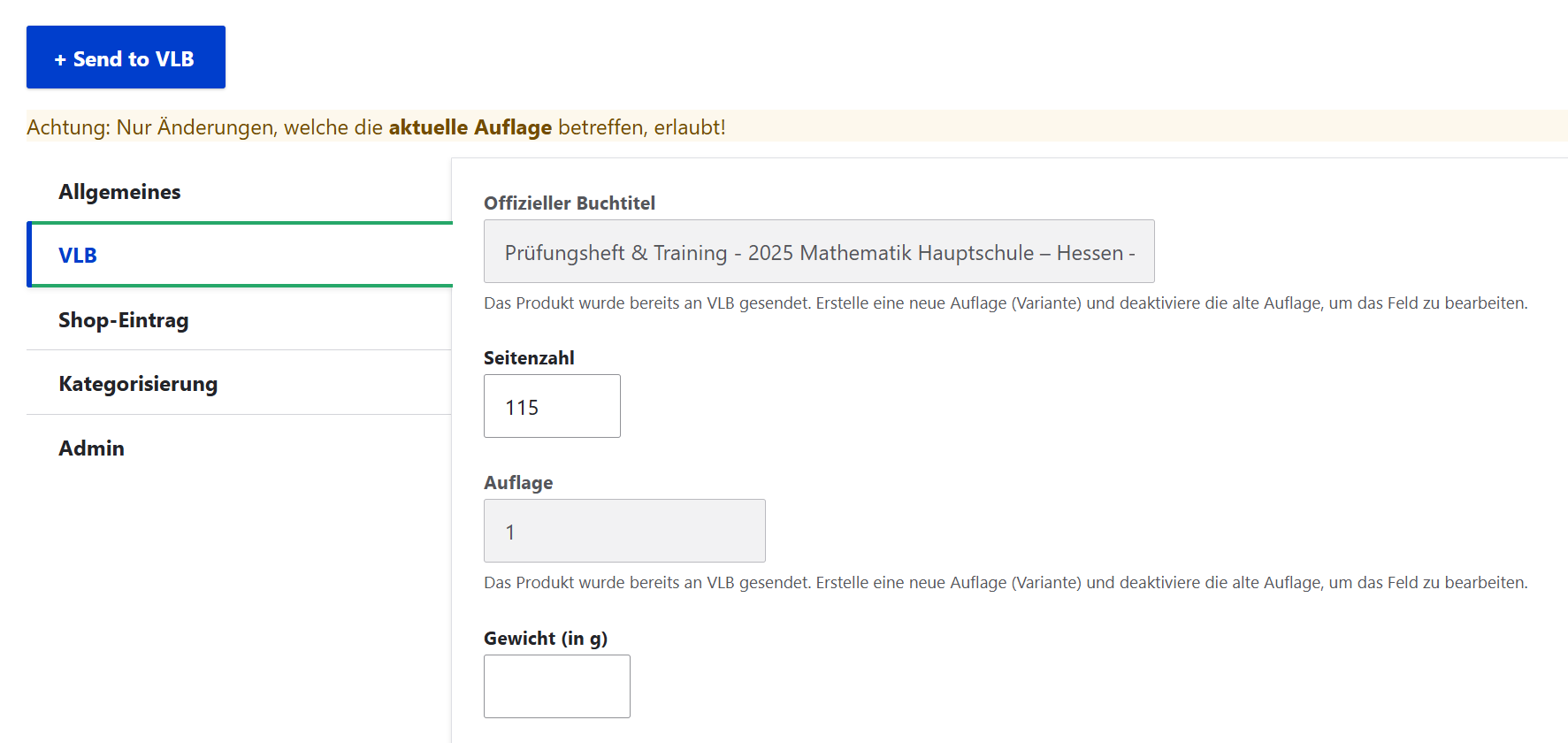The image size is (1568, 743).
Task: Click the Seitenzahl label
Action: [529, 358]
